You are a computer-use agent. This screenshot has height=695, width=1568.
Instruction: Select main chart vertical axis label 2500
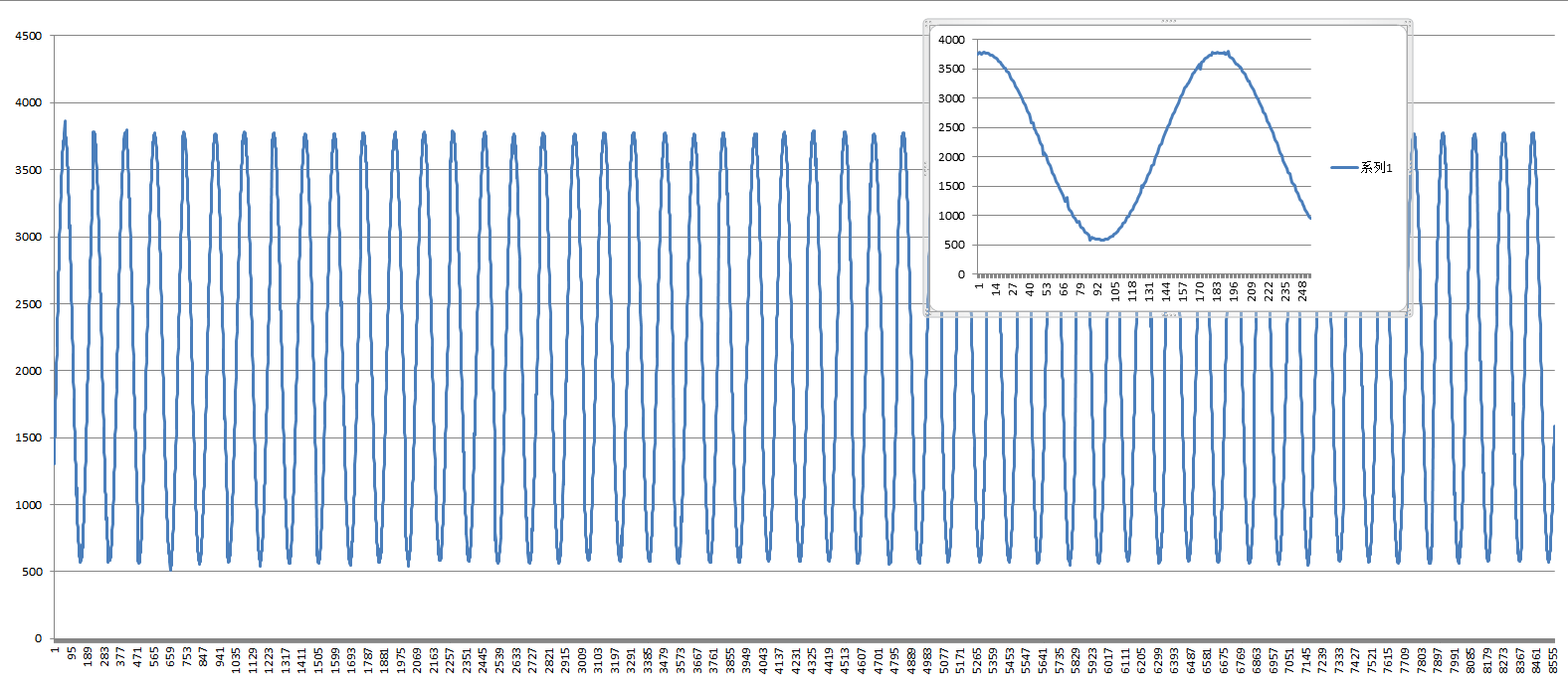pos(29,304)
